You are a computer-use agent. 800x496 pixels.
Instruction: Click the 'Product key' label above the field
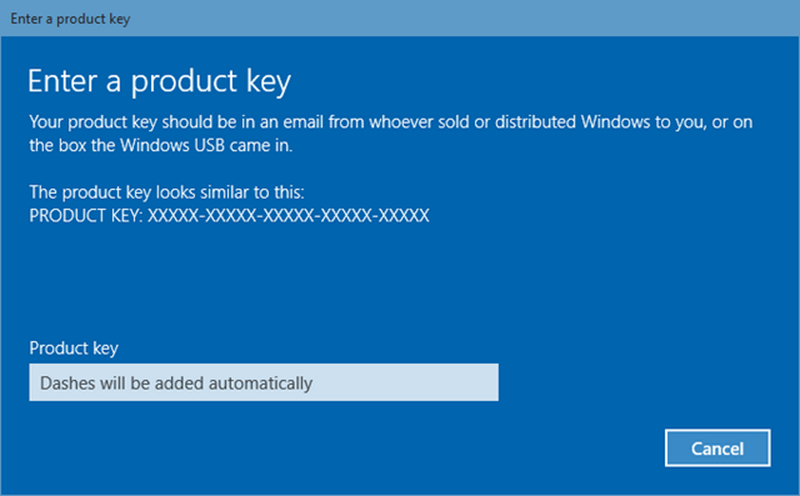point(74,348)
